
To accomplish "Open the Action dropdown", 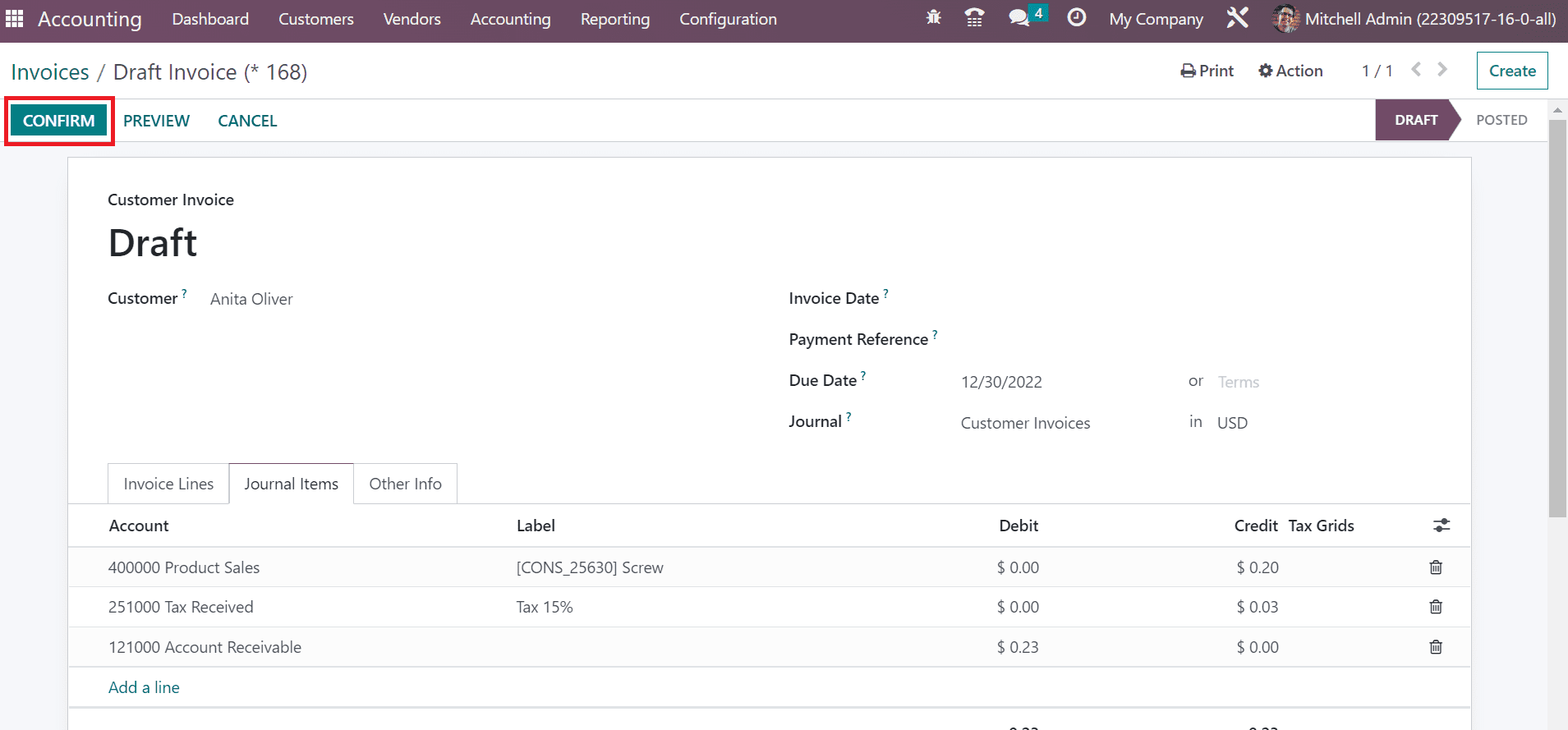I will tap(1290, 71).
